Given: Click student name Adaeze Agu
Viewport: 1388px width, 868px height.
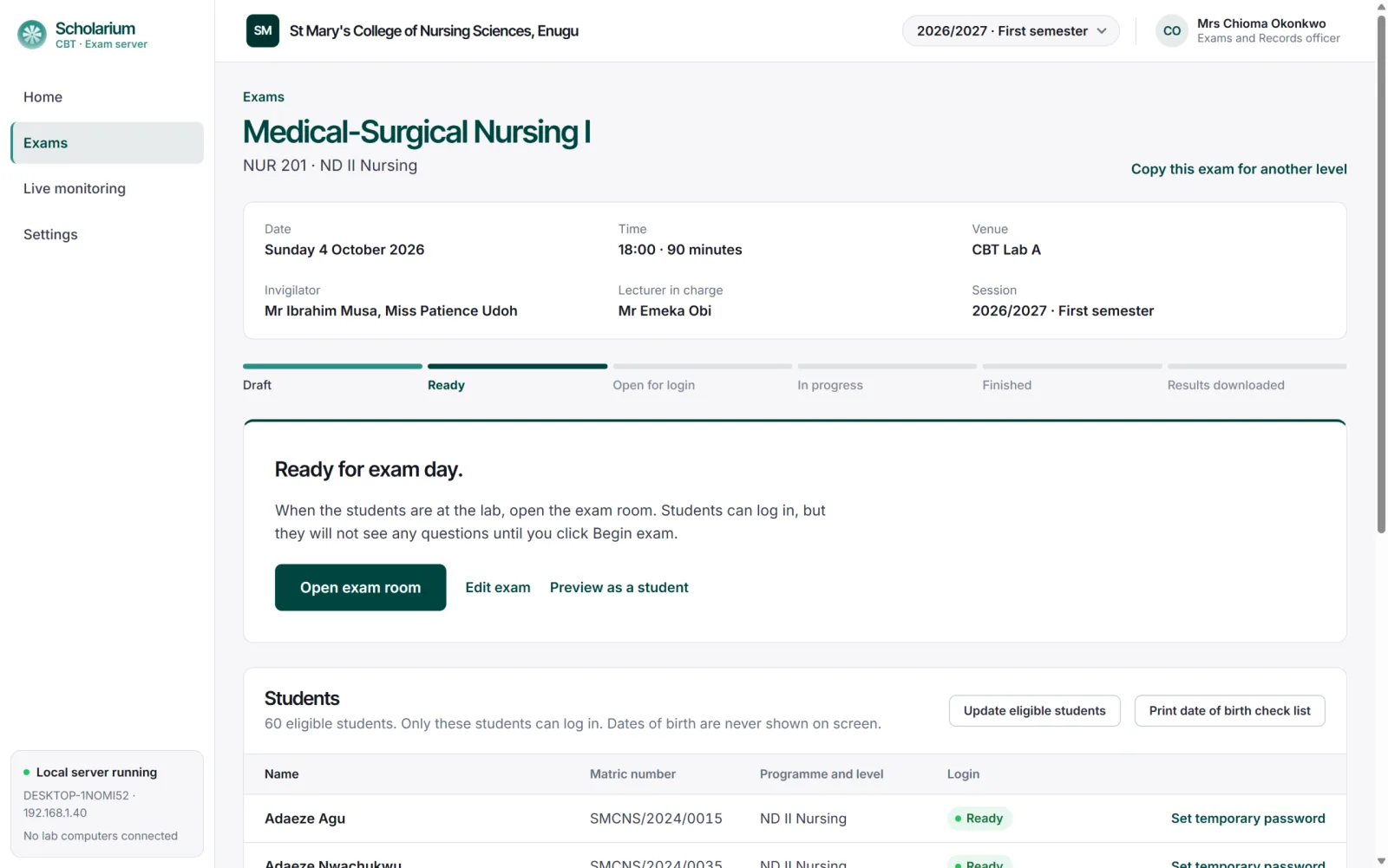Looking at the screenshot, I should click(x=304, y=818).
